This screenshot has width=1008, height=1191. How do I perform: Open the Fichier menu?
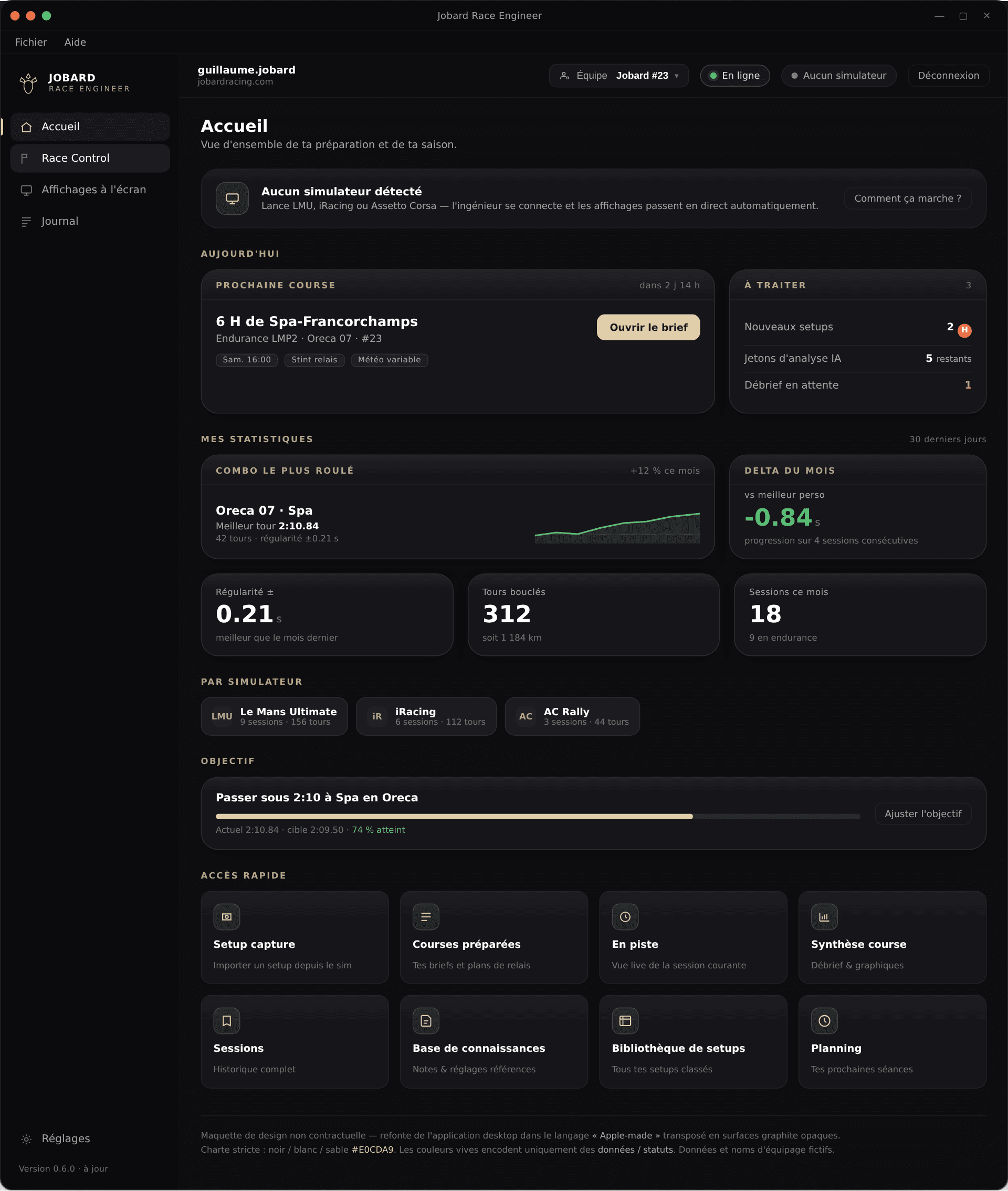click(x=31, y=43)
